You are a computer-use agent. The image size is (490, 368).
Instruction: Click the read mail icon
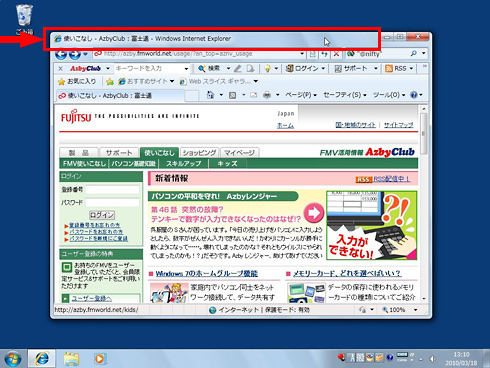254,95
